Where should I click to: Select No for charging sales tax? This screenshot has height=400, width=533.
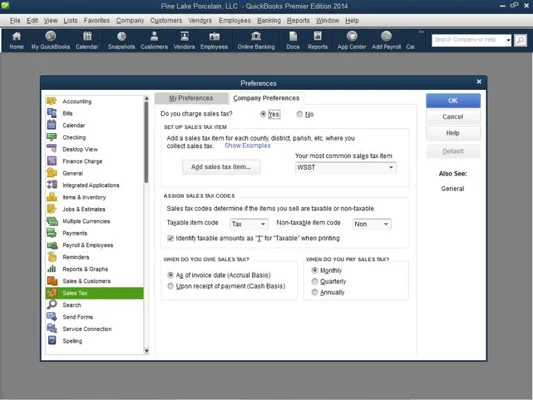[x=299, y=114]
